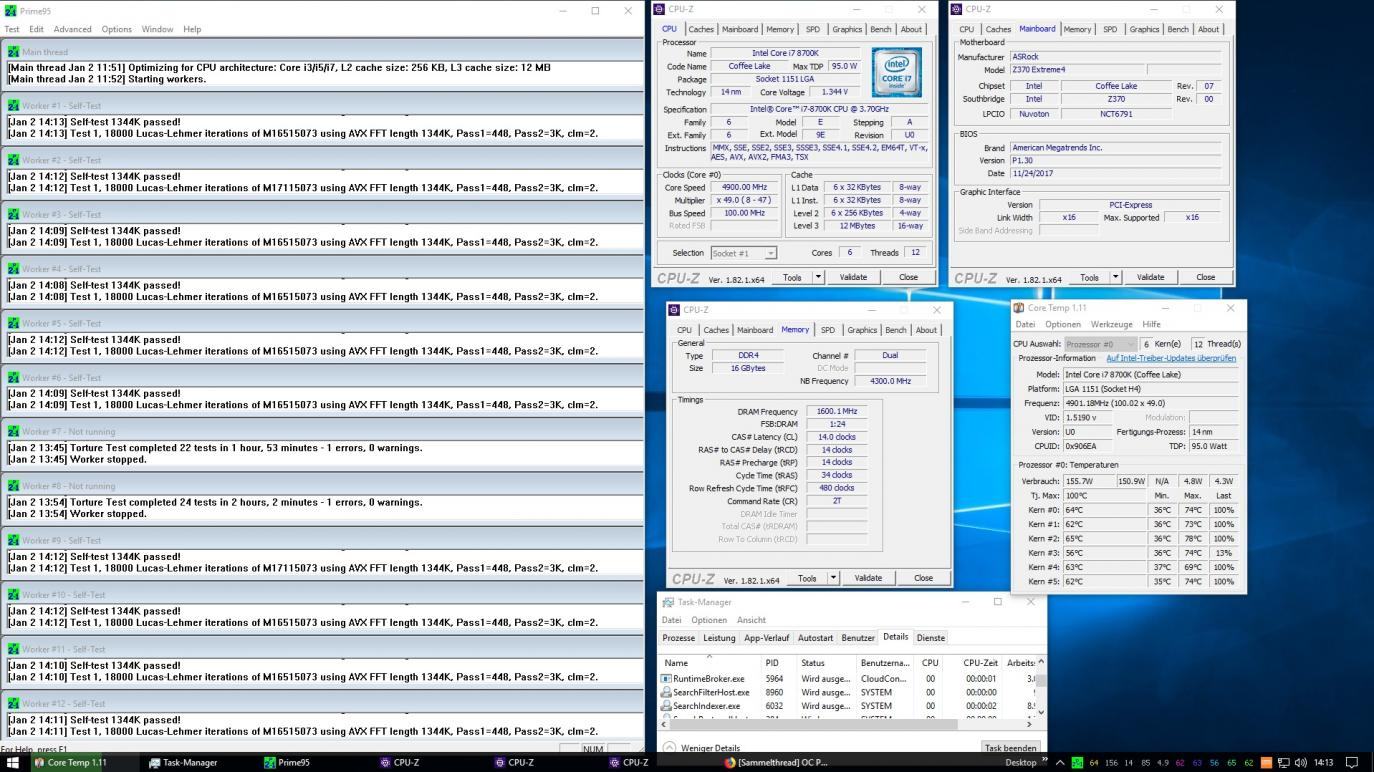The height and width of the screenshot is (772, 1374).
Task: Select the SearchFilterHost.exe process row
Action: click(x=848, y=692)
